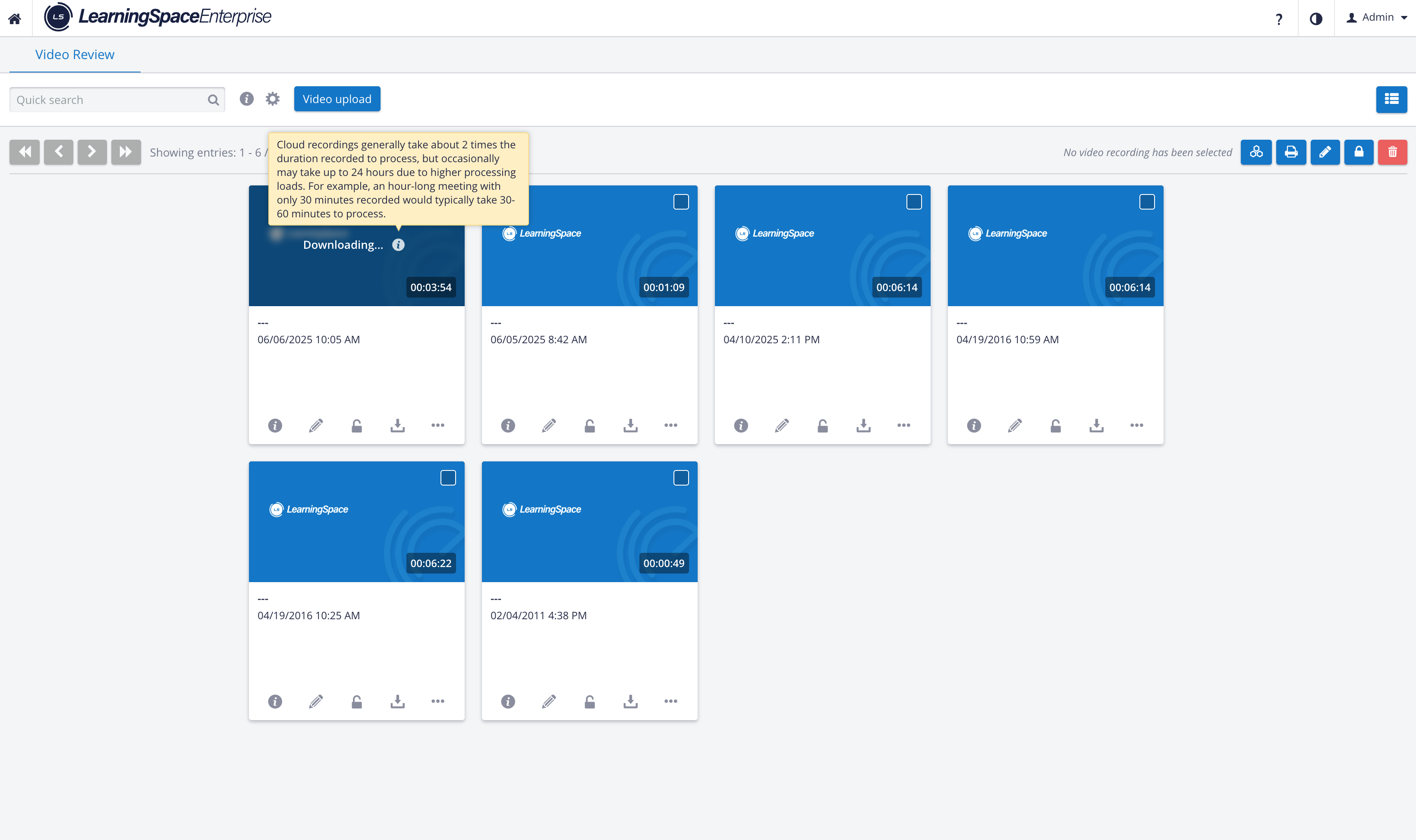Click the print icon in the action bar
Screen dimensions: 1416x840
pos(1291,152)
